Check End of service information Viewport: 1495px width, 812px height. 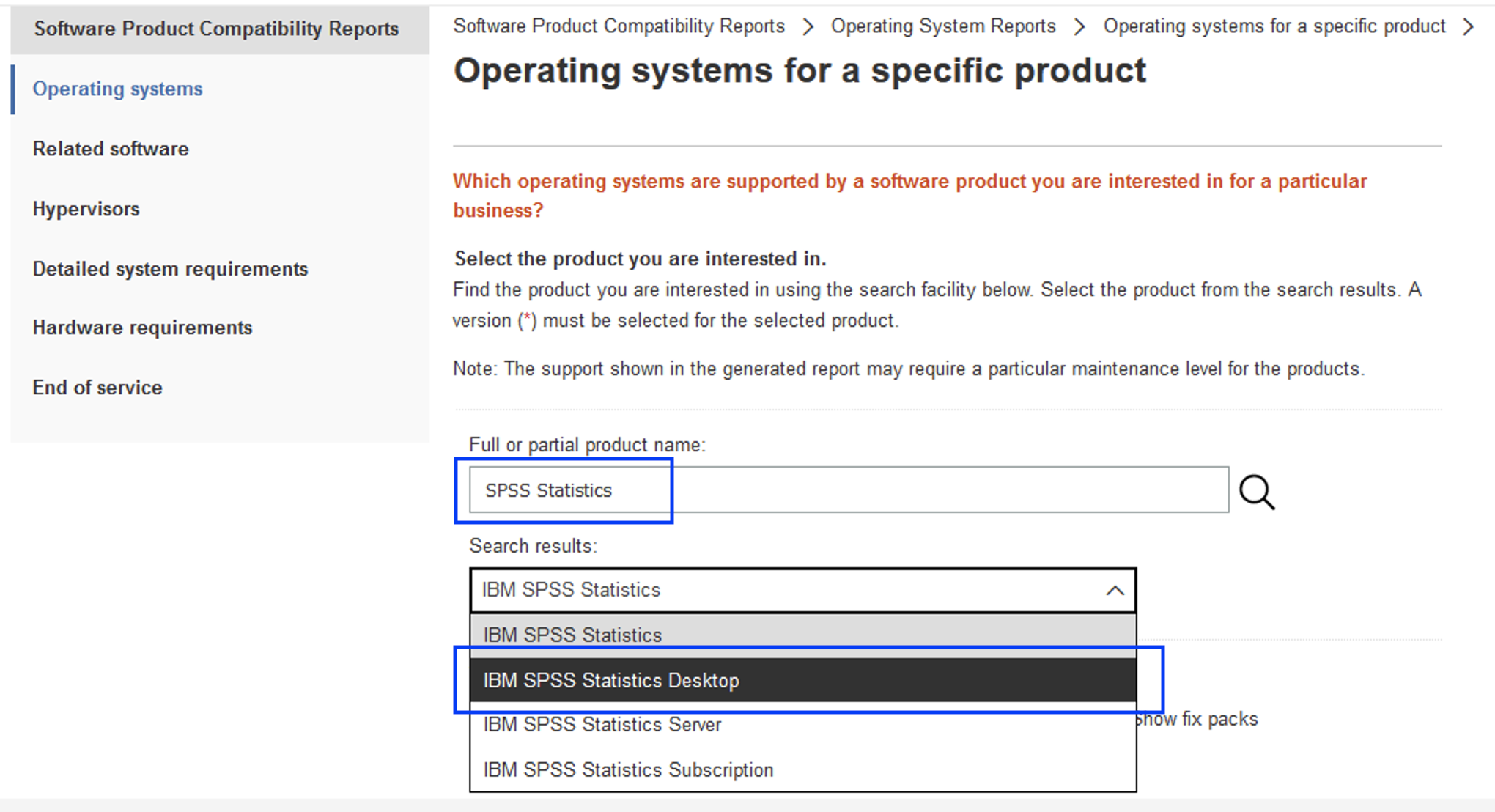coord(97,387)
